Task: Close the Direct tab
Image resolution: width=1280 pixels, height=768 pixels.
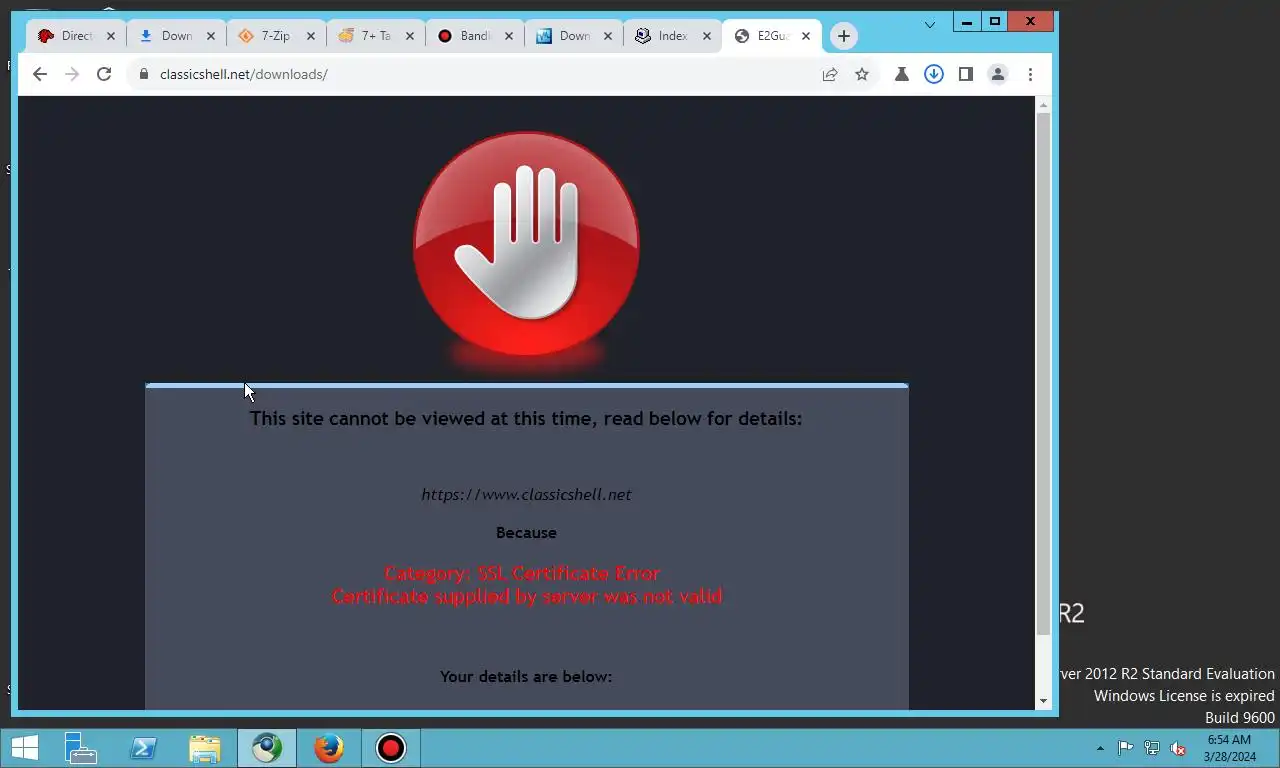Action: pyautogui.click(x=111, y=36)
